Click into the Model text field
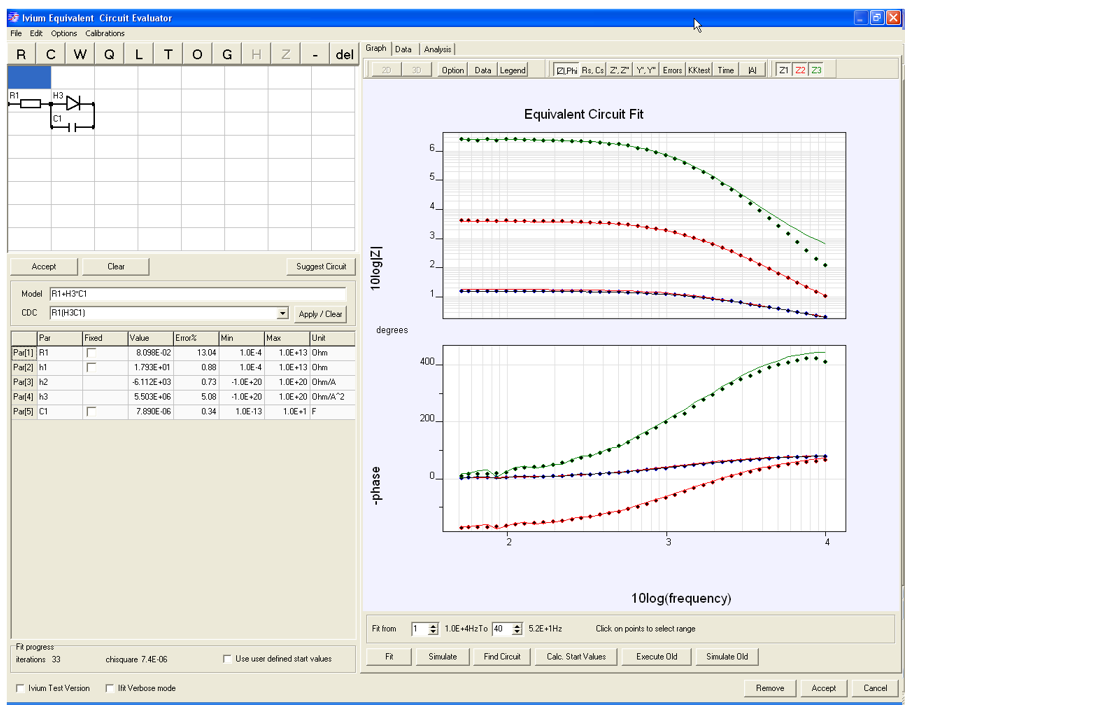The height and width of the screenshot is (718, 1099). coord(198,294)
